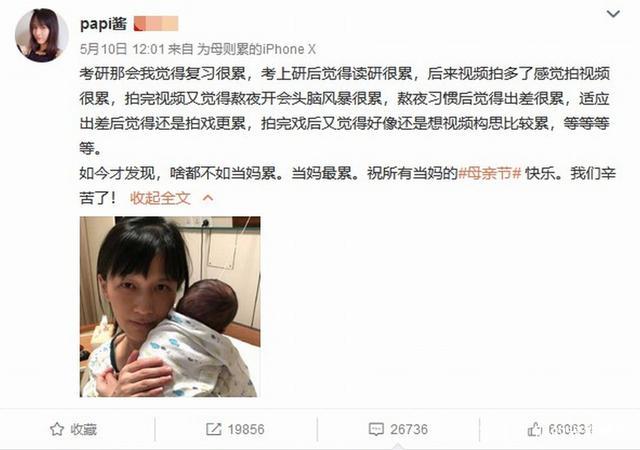Screen dimensions: 640x450
Task: Click the papi酱 profile avatar
Action: [41, 35]
